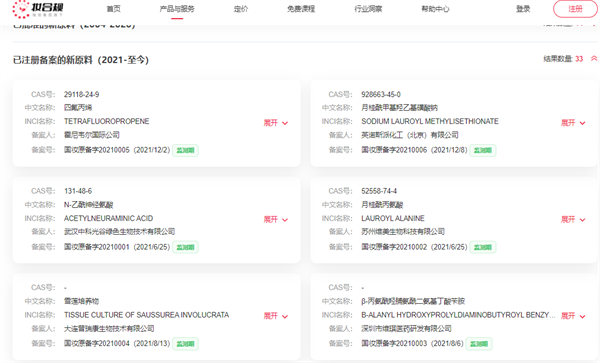Open the 首页 menu item

coord(114,9)
